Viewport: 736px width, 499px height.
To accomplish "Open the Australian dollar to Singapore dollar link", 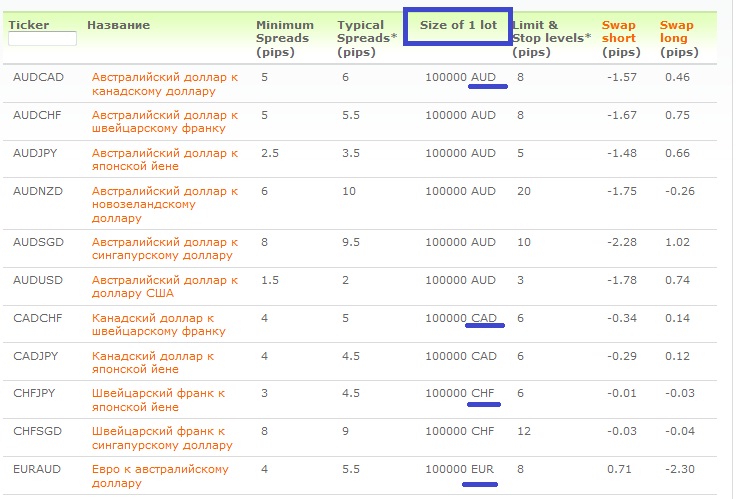I will coord(164,248).
